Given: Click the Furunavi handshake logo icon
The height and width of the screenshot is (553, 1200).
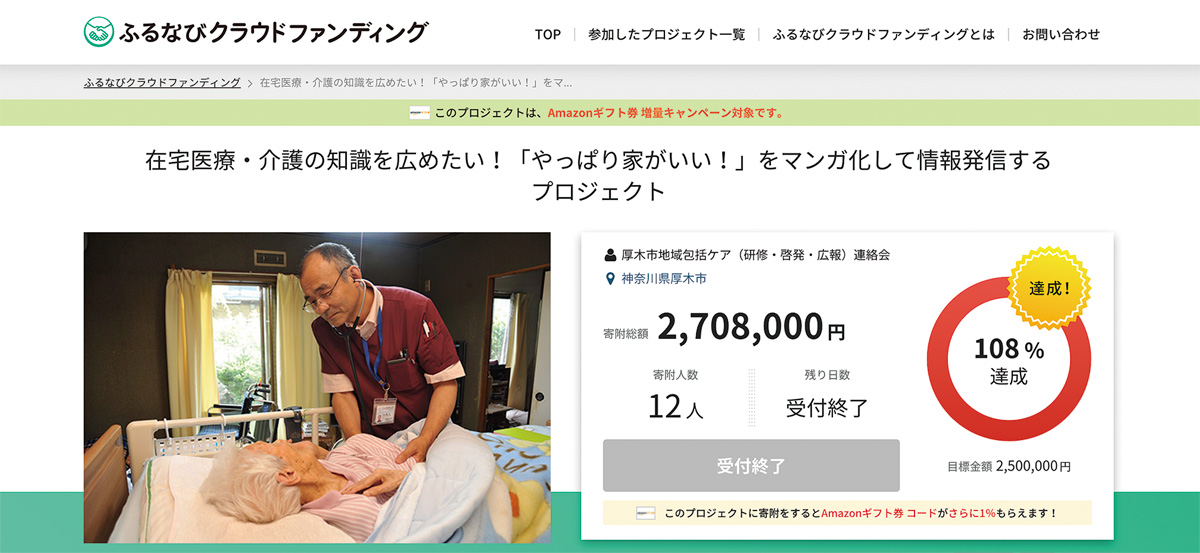Looking at the screenshot, I should (99, 33).
